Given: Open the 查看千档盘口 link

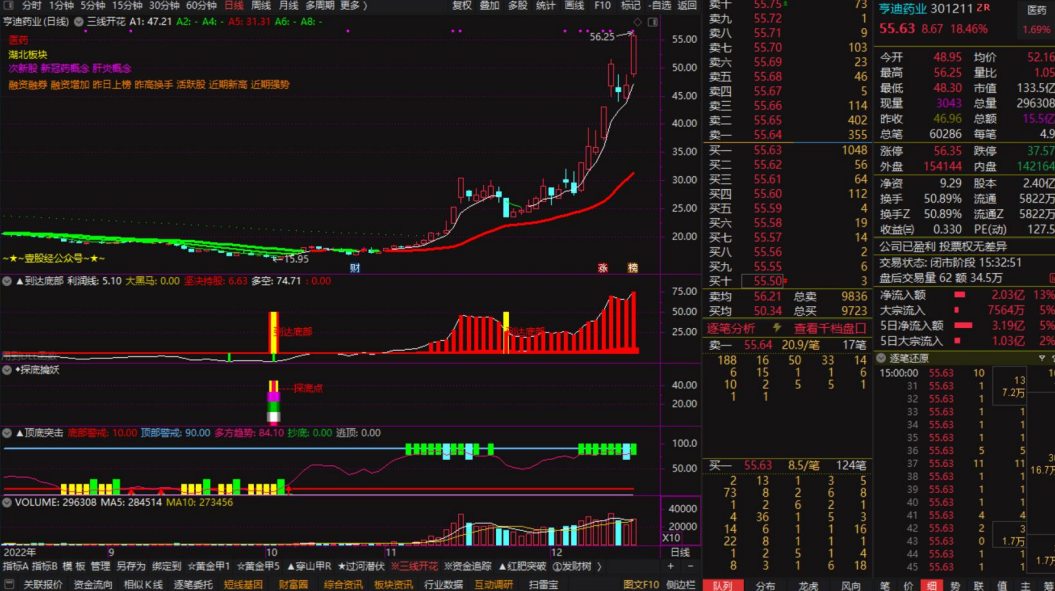Looking at the screenshot, I should [829, 328].
